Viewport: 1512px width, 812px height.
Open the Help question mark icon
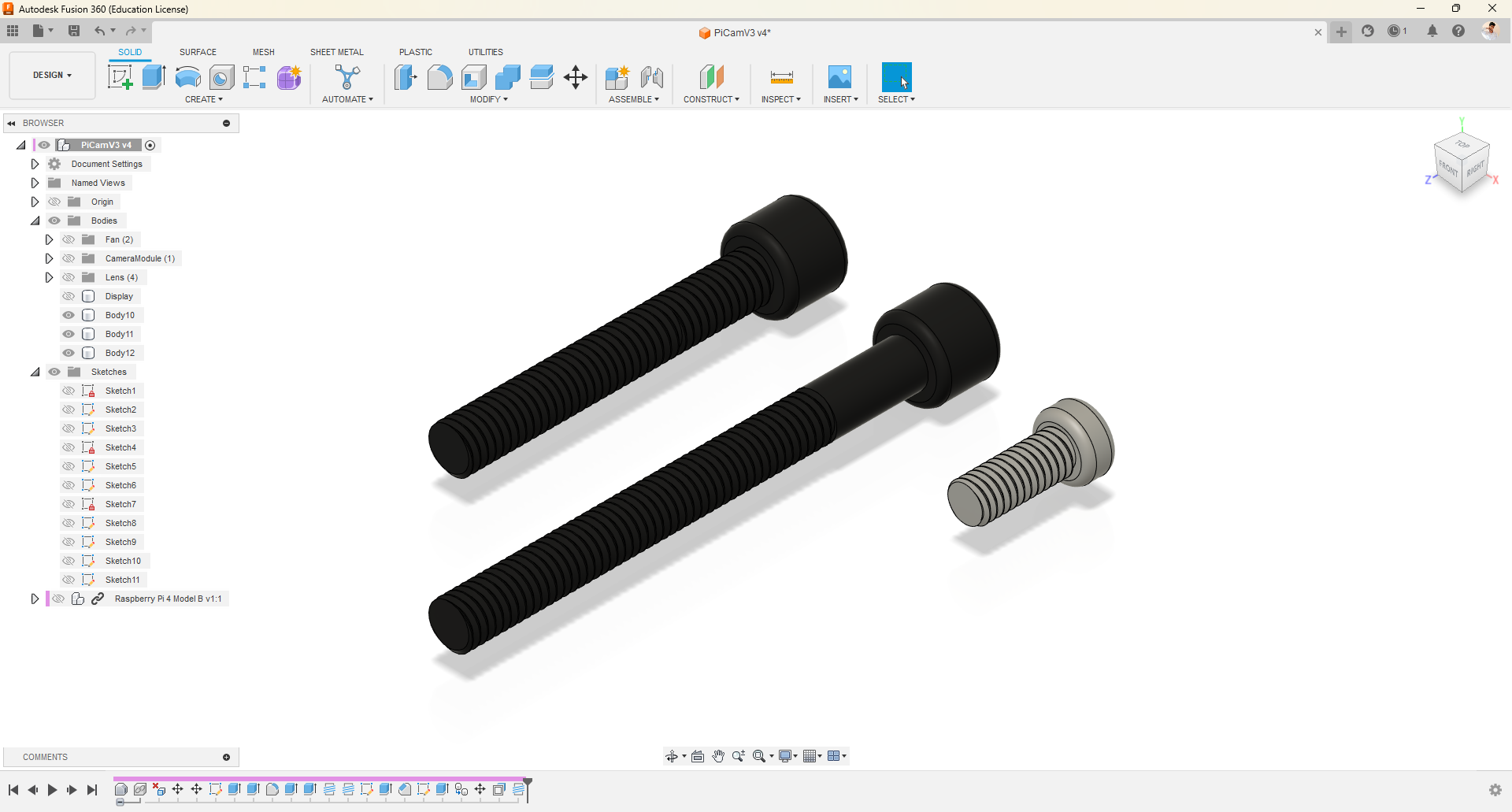click(1458, 31)
